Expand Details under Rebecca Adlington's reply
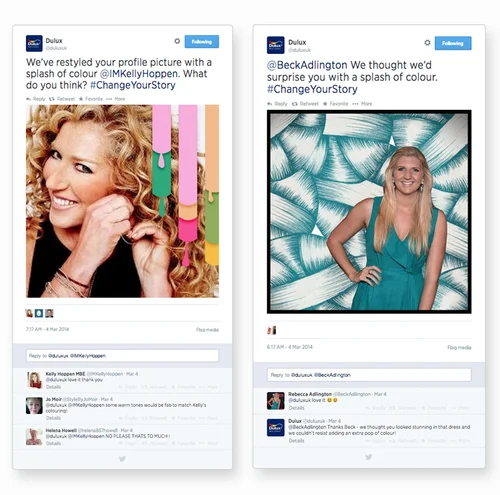This screenshot has height=495, width=500. pos(296,408)
